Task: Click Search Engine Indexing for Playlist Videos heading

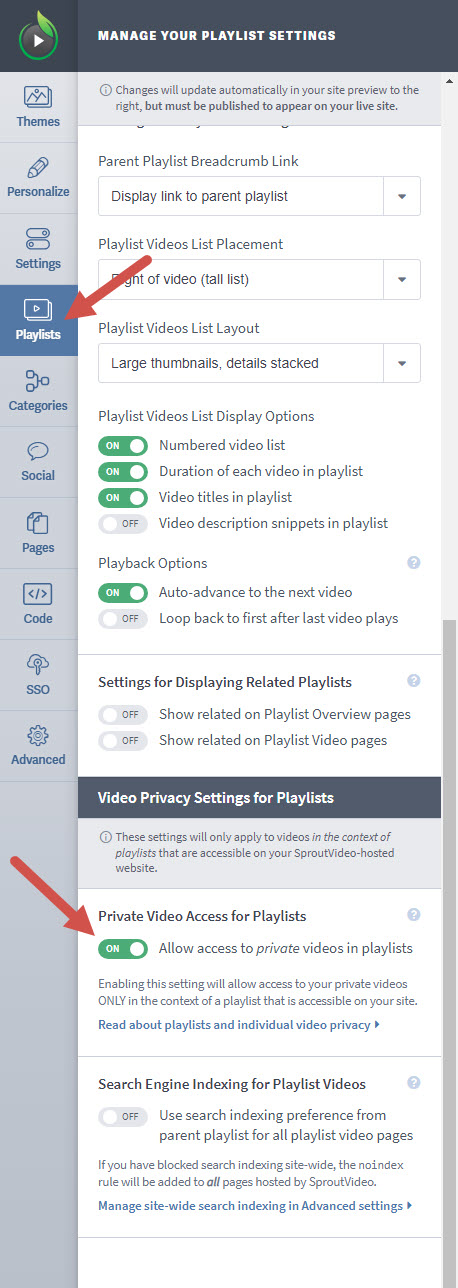Action: (x=232, y=1084)
